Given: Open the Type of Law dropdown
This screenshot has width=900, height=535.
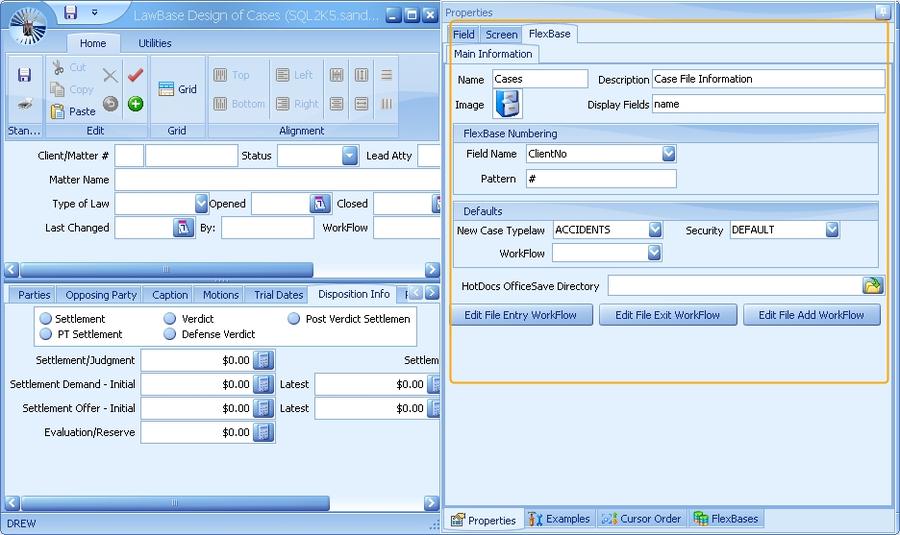Looking at the screenshot, I should 201,203.
